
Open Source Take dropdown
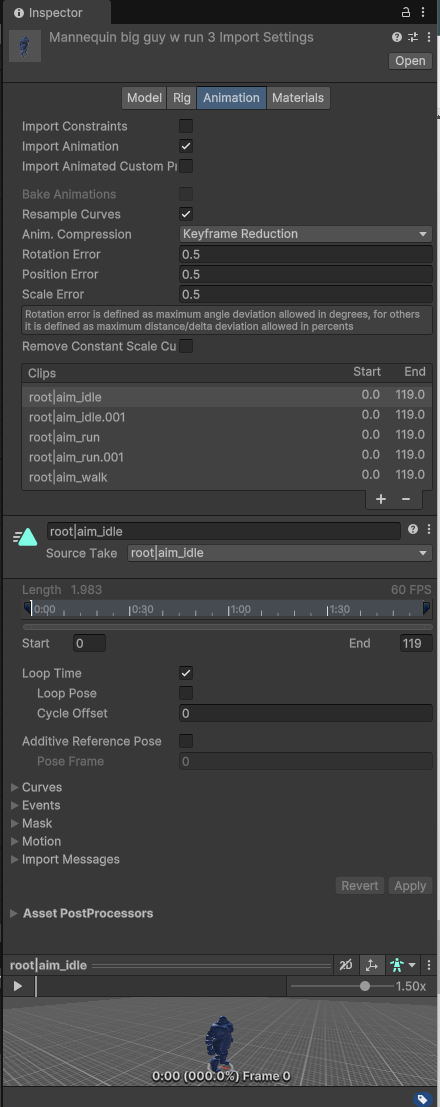tap(280, 553)
